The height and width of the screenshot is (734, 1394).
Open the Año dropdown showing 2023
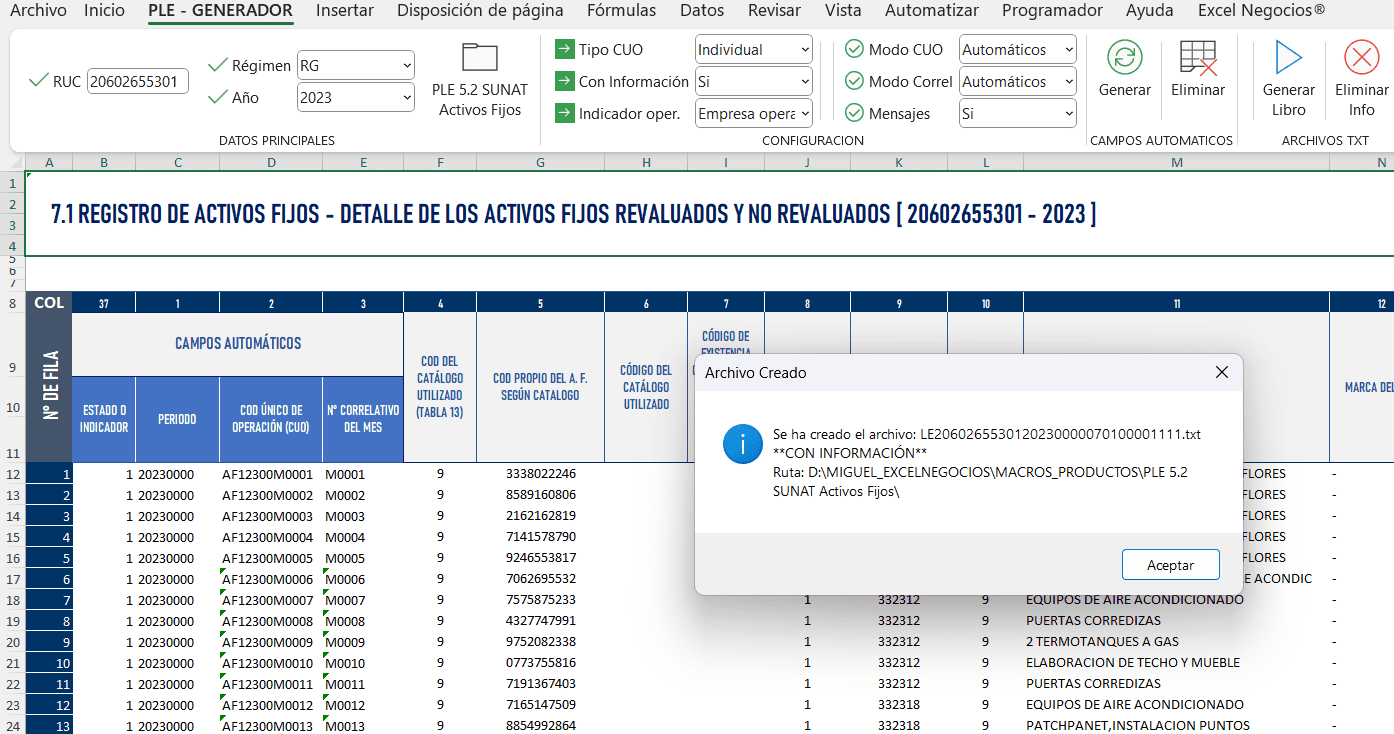pyautogui.click(x=355, y=97)
